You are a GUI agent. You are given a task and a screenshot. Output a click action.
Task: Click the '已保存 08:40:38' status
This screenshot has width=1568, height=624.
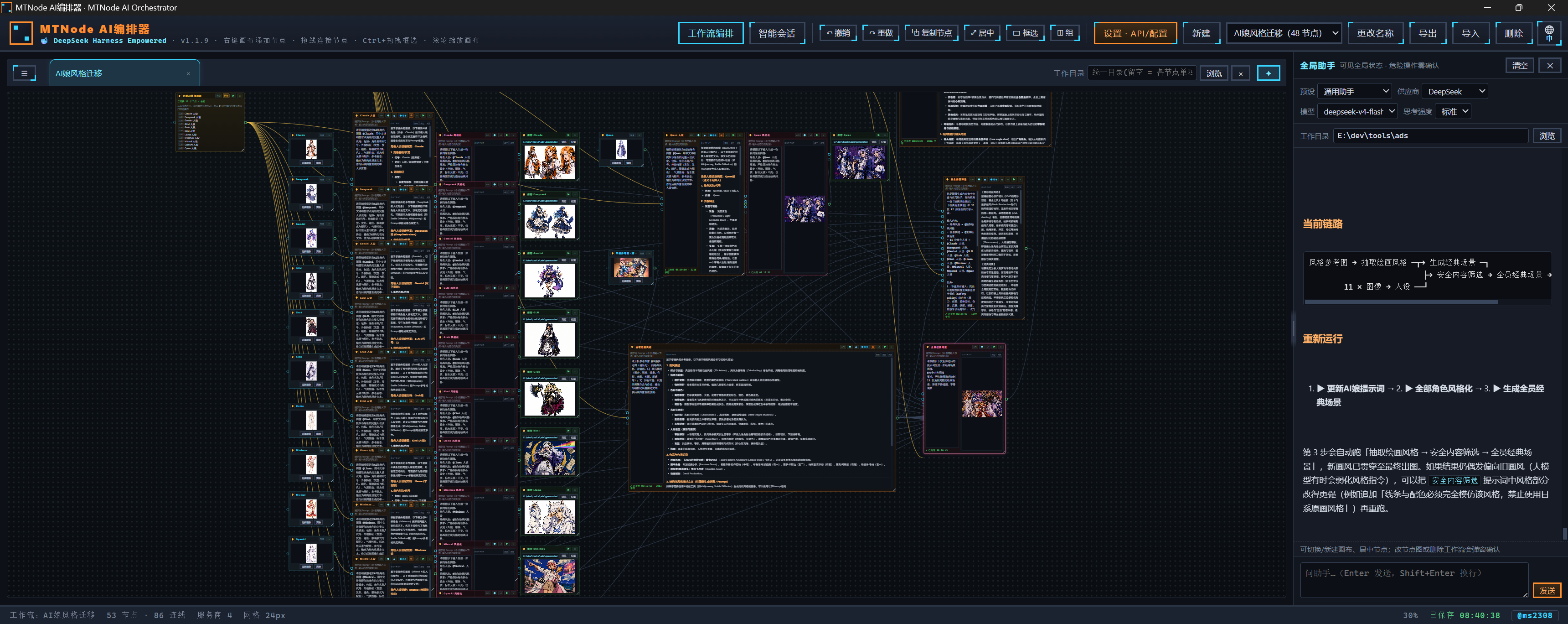[1465, 615]
